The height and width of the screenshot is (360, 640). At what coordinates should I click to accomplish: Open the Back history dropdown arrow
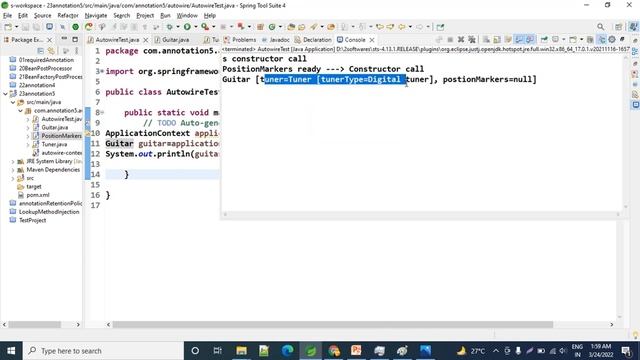pyautogui.click(x=410, y=27)
